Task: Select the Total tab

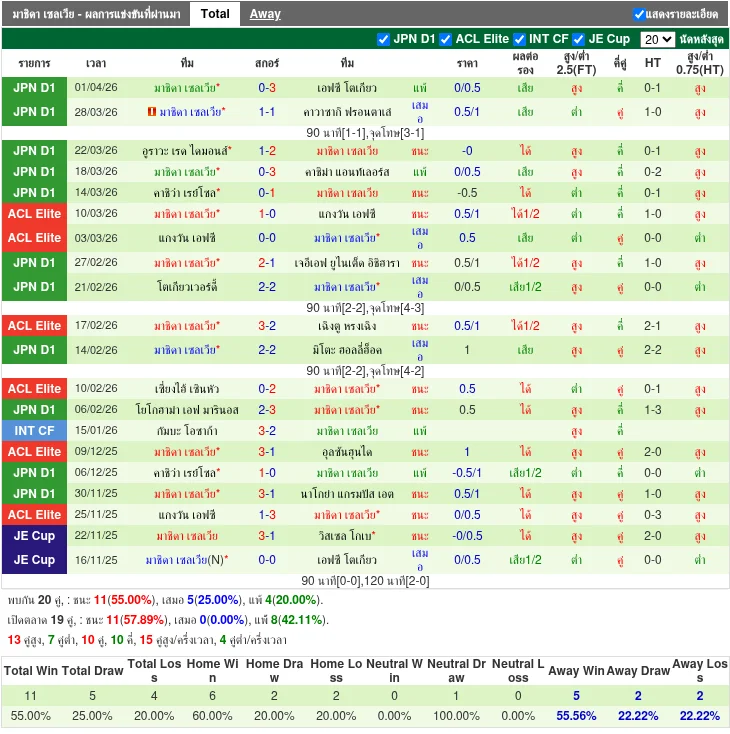Action: point(215,14)
